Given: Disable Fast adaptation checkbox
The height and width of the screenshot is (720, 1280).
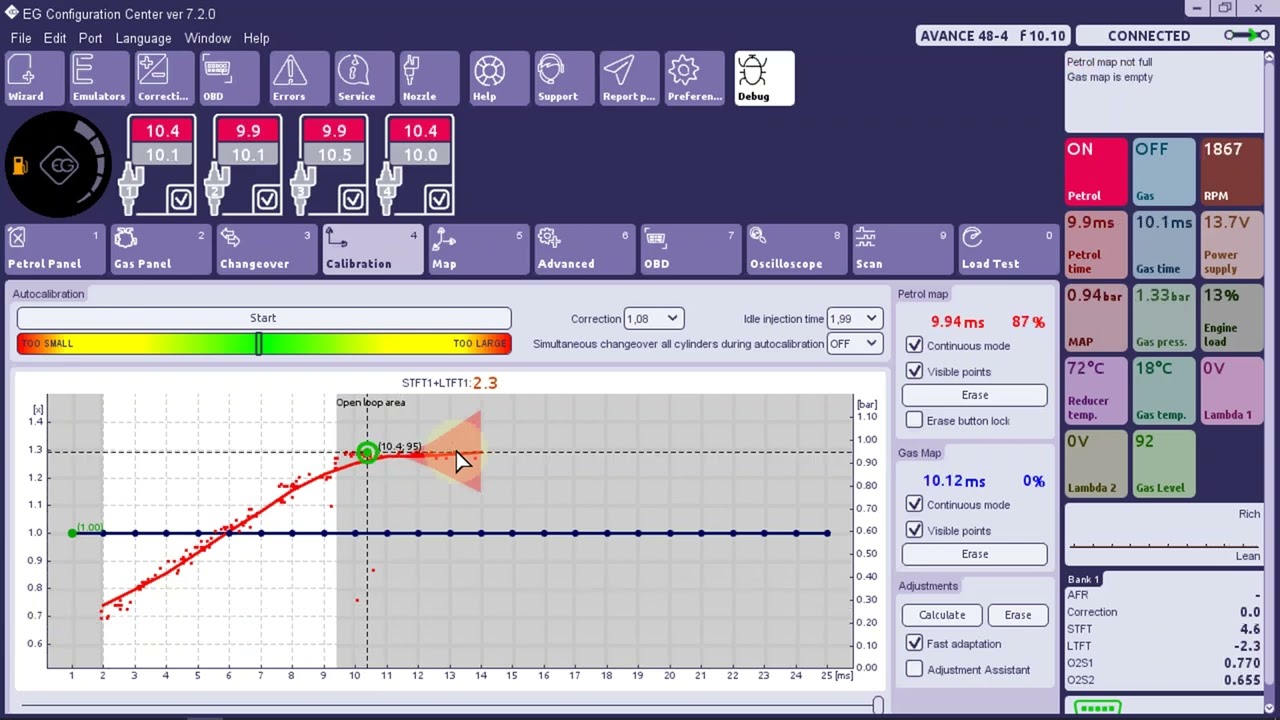Looking at the screenshot, I should 914,643.
